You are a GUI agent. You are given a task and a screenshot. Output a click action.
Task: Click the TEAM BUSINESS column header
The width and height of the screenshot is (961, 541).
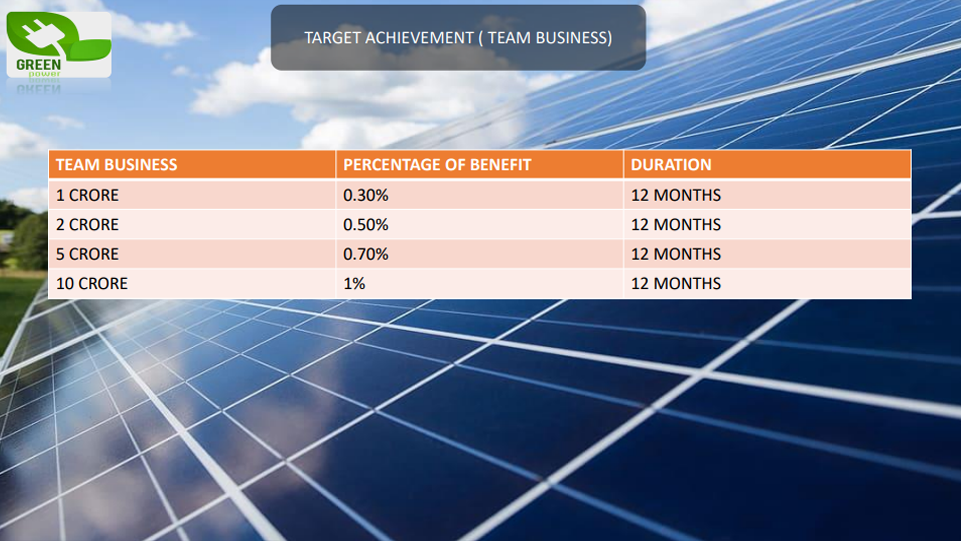116,165
